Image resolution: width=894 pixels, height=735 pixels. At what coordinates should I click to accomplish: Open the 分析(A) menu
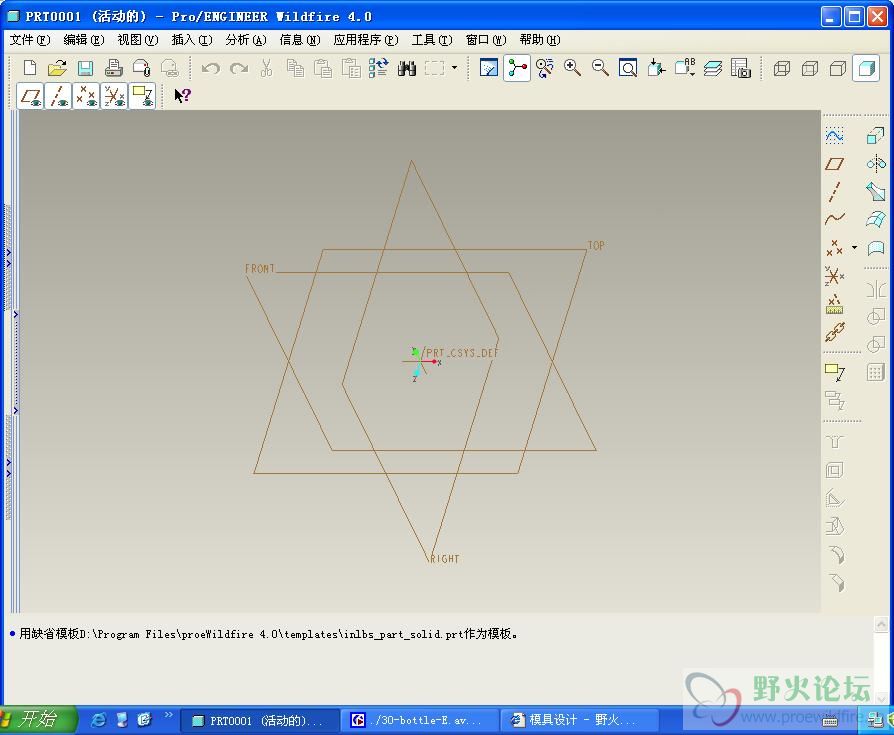click(246, 40)
